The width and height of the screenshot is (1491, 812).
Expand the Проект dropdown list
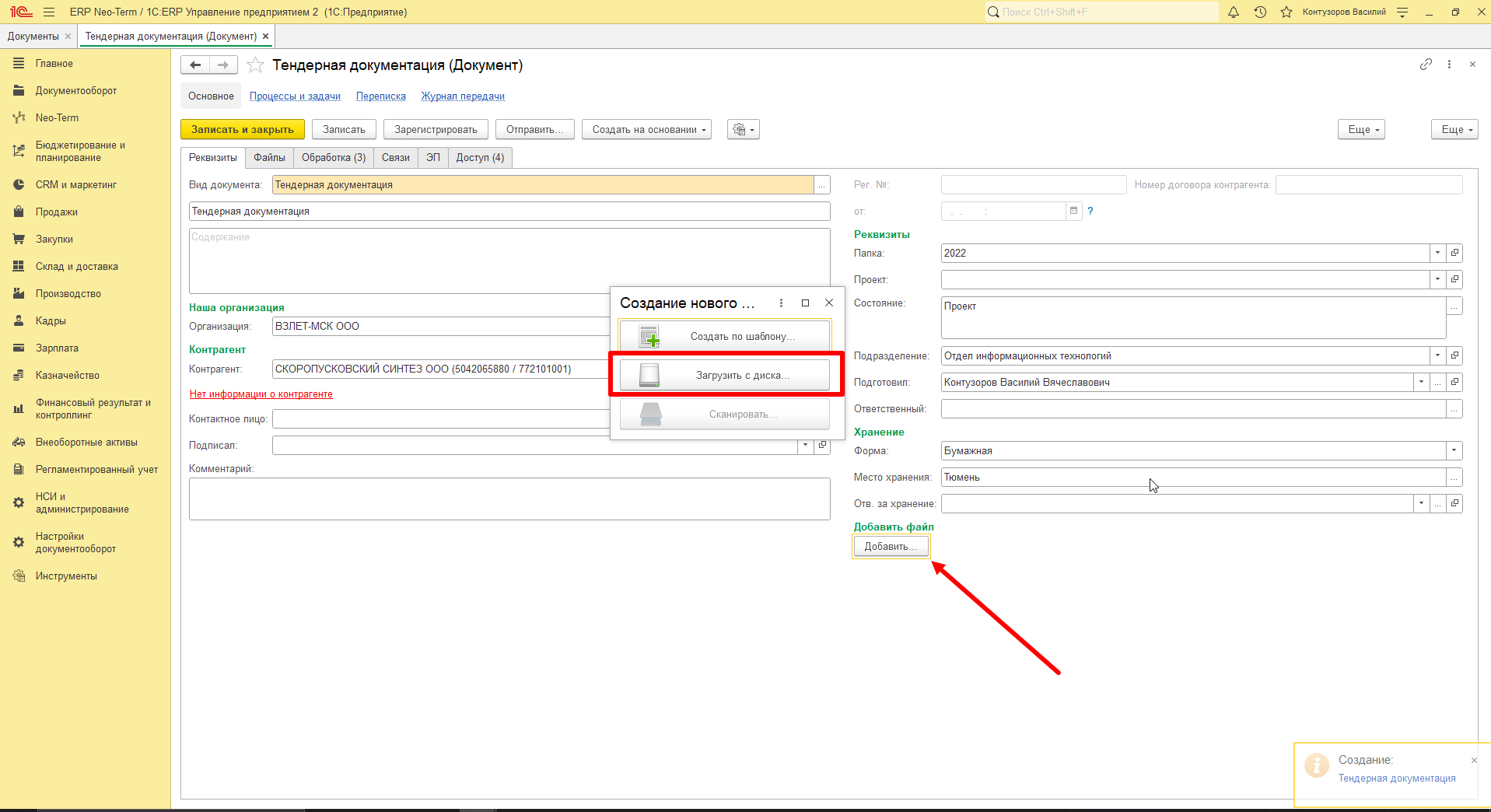(1437, 279)
